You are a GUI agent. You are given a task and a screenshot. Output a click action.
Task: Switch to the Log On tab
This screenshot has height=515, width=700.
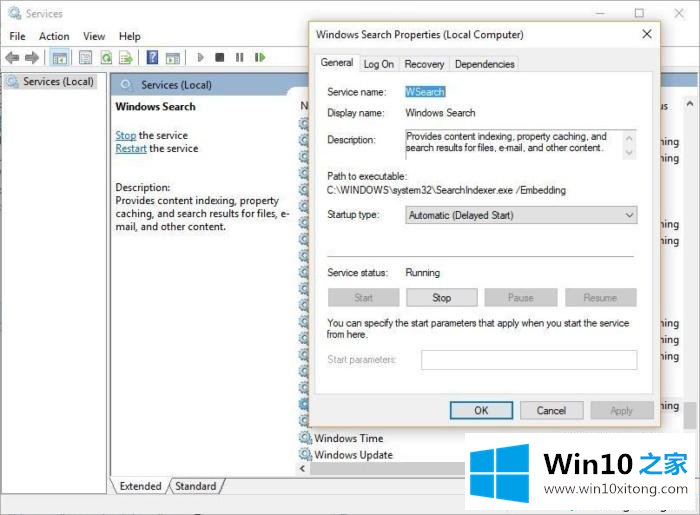[379, 64]
